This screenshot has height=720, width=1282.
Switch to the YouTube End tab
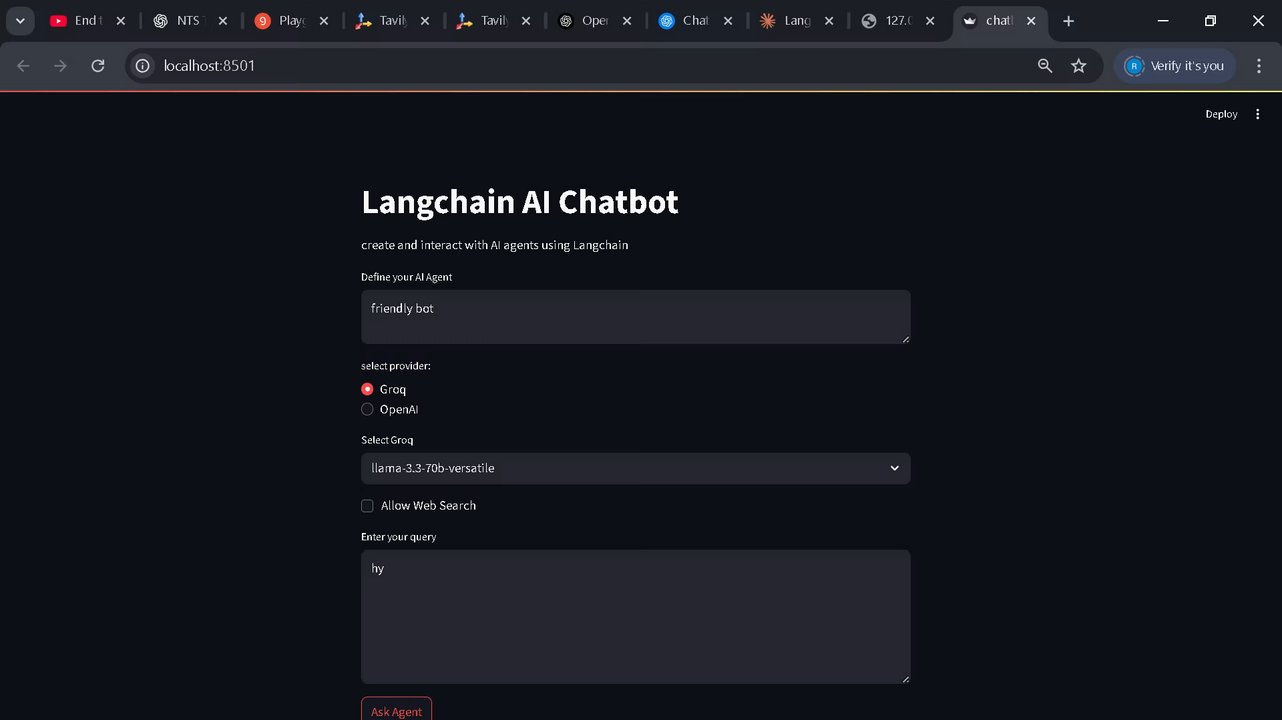coord(78,21)
